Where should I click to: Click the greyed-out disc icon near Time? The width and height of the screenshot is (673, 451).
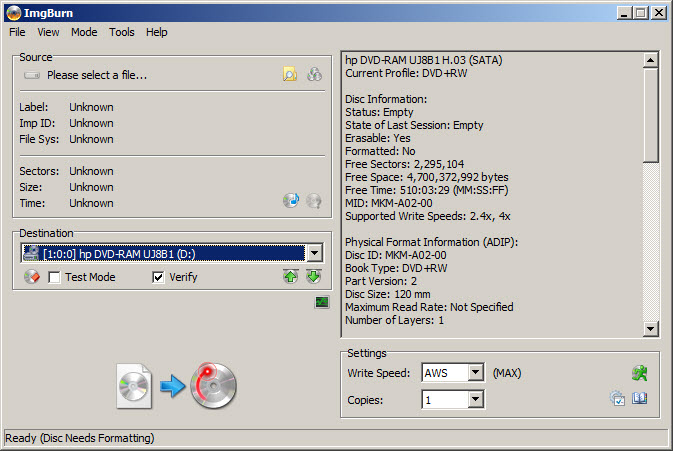click(x=314, y=200)
